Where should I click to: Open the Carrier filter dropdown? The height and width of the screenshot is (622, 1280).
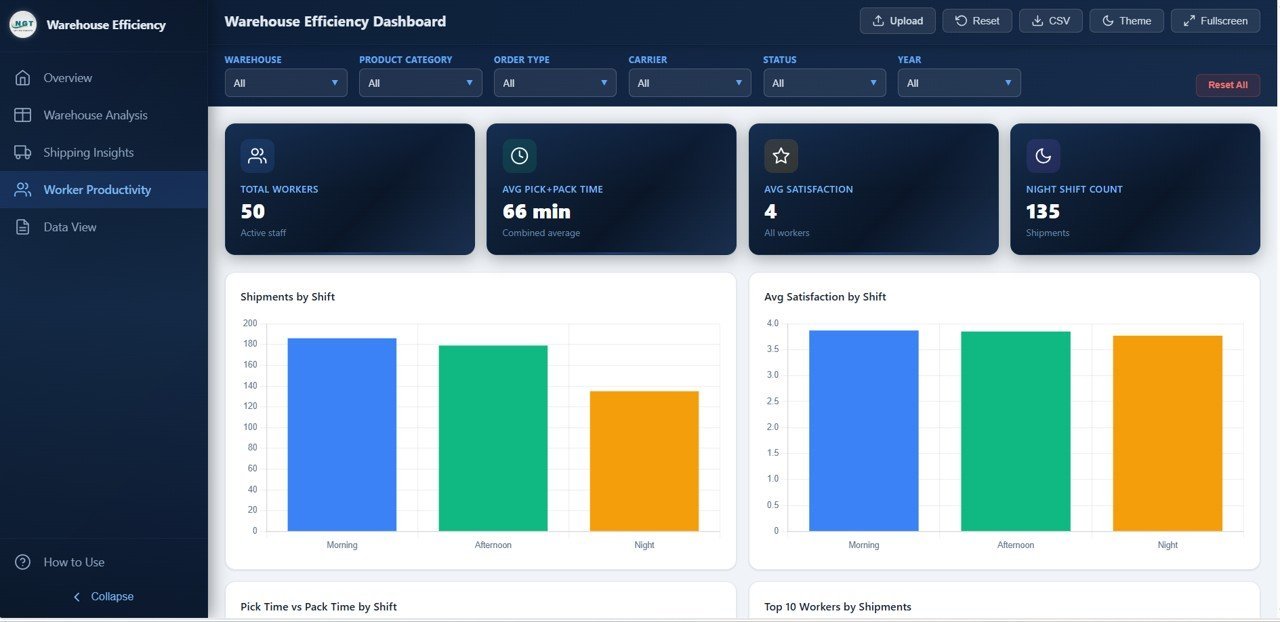tap(690, 83)
